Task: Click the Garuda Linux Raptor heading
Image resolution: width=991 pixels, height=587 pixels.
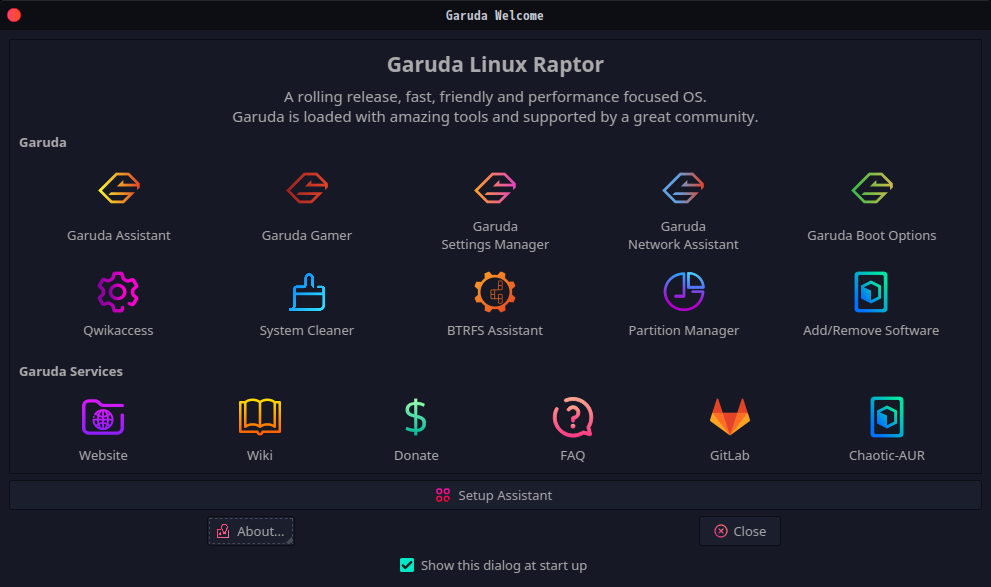Action: click(x=496, y=64)
